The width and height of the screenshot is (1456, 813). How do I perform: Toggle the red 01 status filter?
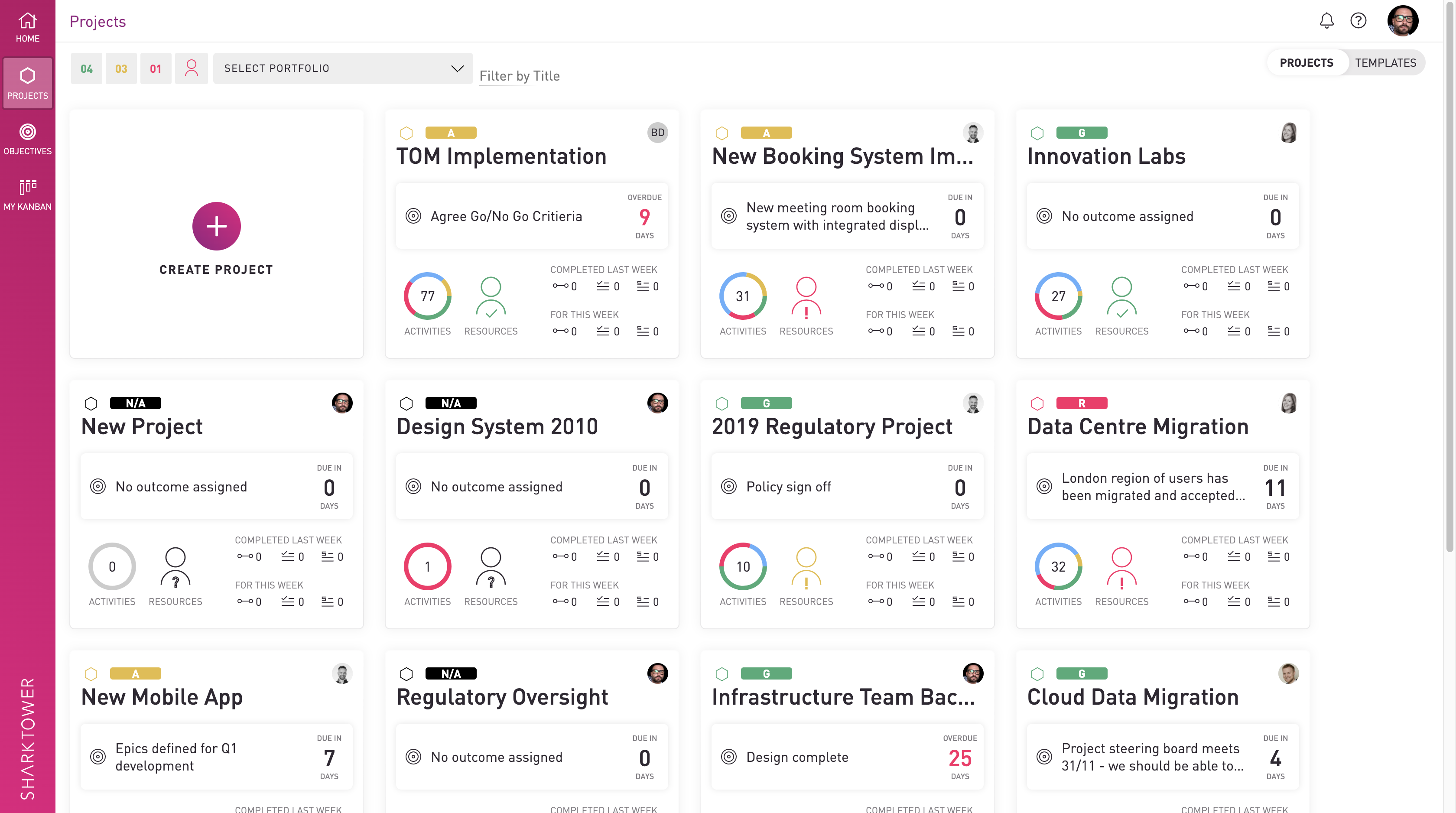pyautogui.click(x=156, y=68)
